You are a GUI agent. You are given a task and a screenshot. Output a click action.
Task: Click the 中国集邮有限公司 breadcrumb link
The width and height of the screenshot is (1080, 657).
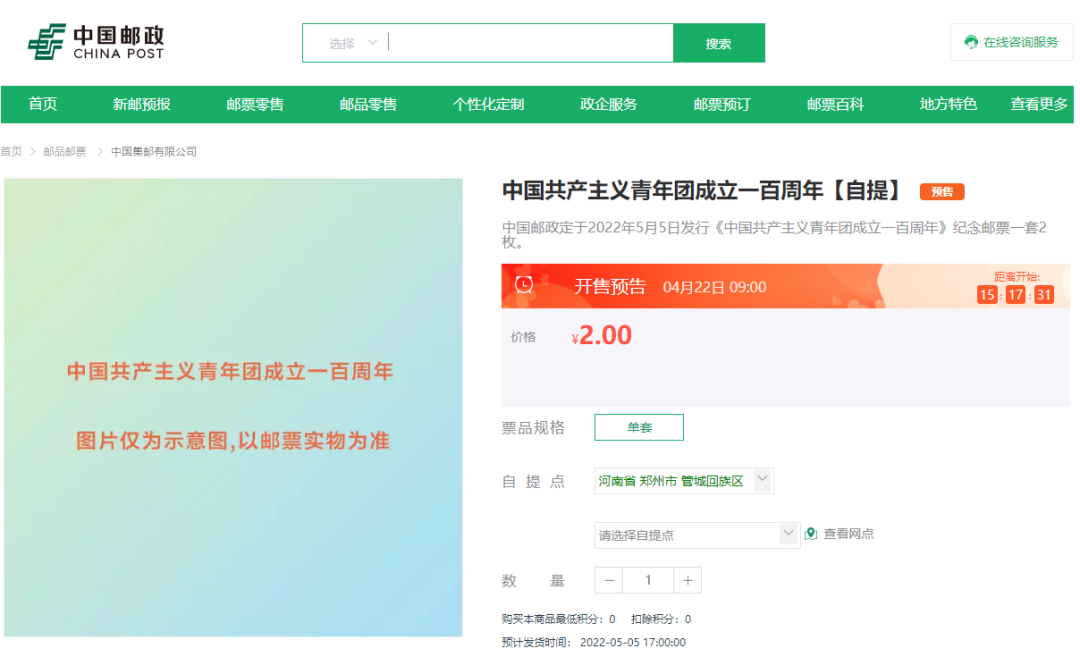click(x=154, y=152)
